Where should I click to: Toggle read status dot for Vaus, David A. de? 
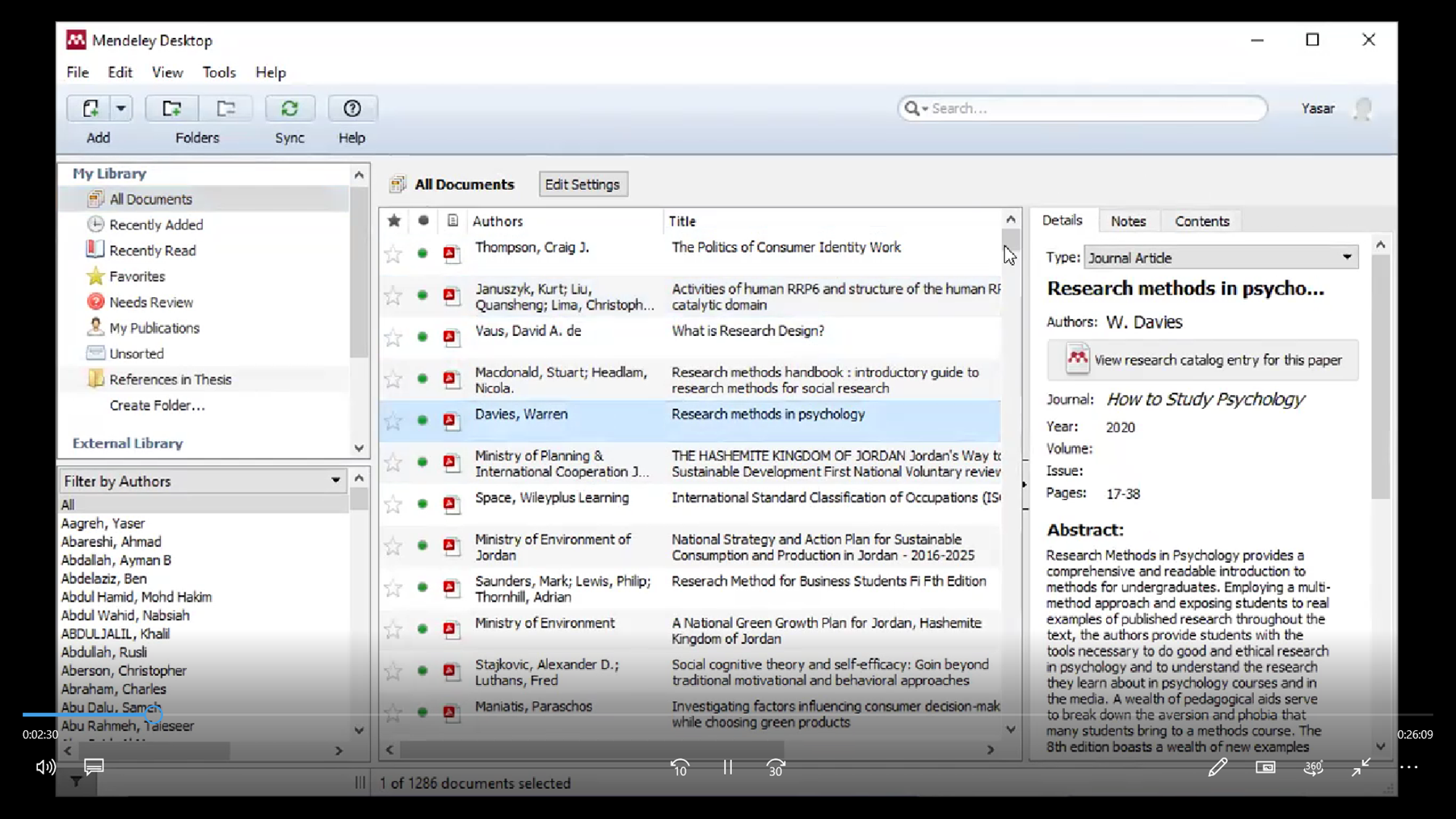pos(422,337)
